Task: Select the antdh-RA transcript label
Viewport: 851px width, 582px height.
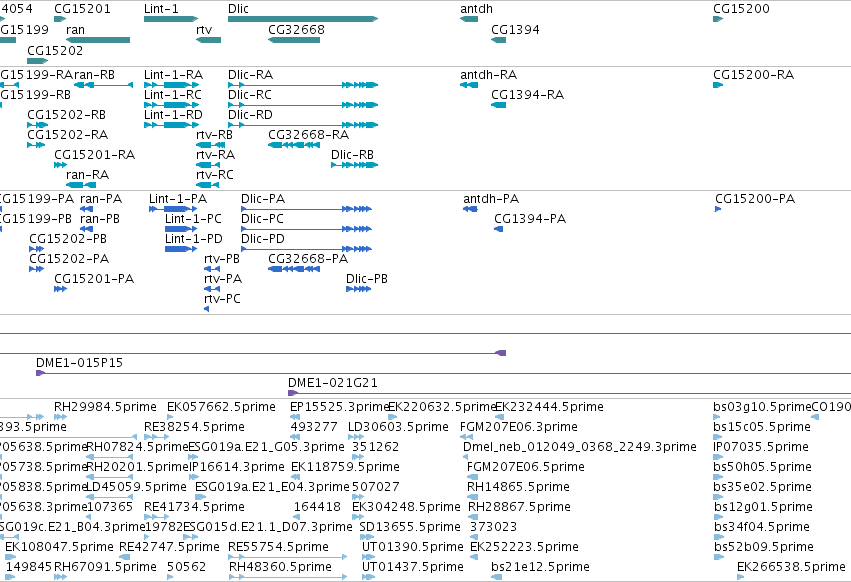Action: pos(488,75)
